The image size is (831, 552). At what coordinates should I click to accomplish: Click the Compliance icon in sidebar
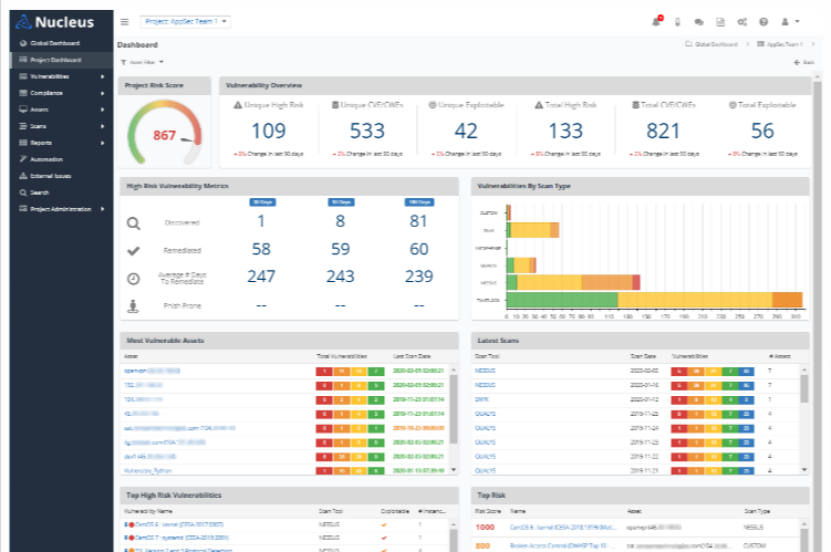[23, 93]
